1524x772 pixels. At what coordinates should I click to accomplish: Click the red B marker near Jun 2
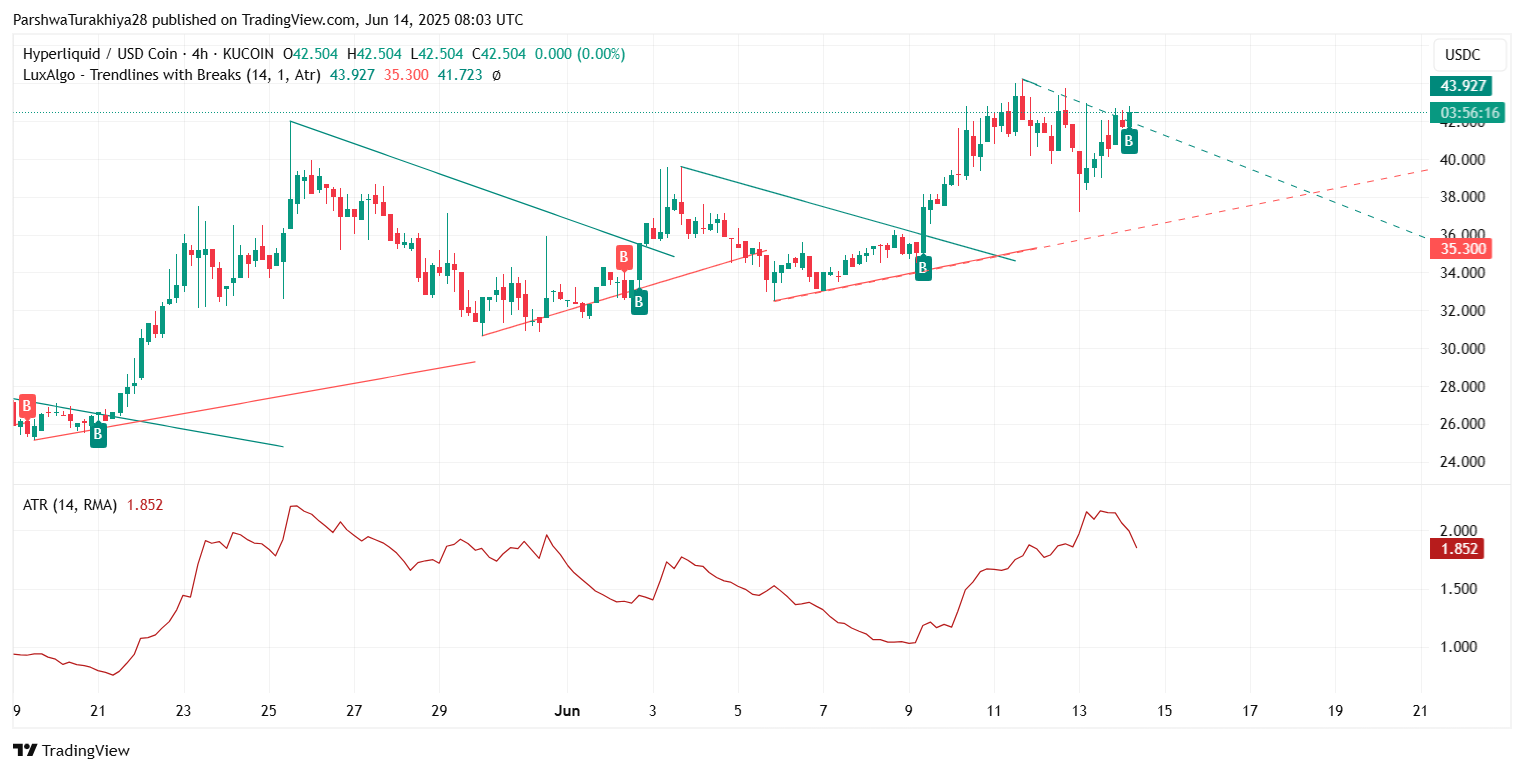(624, 258)
